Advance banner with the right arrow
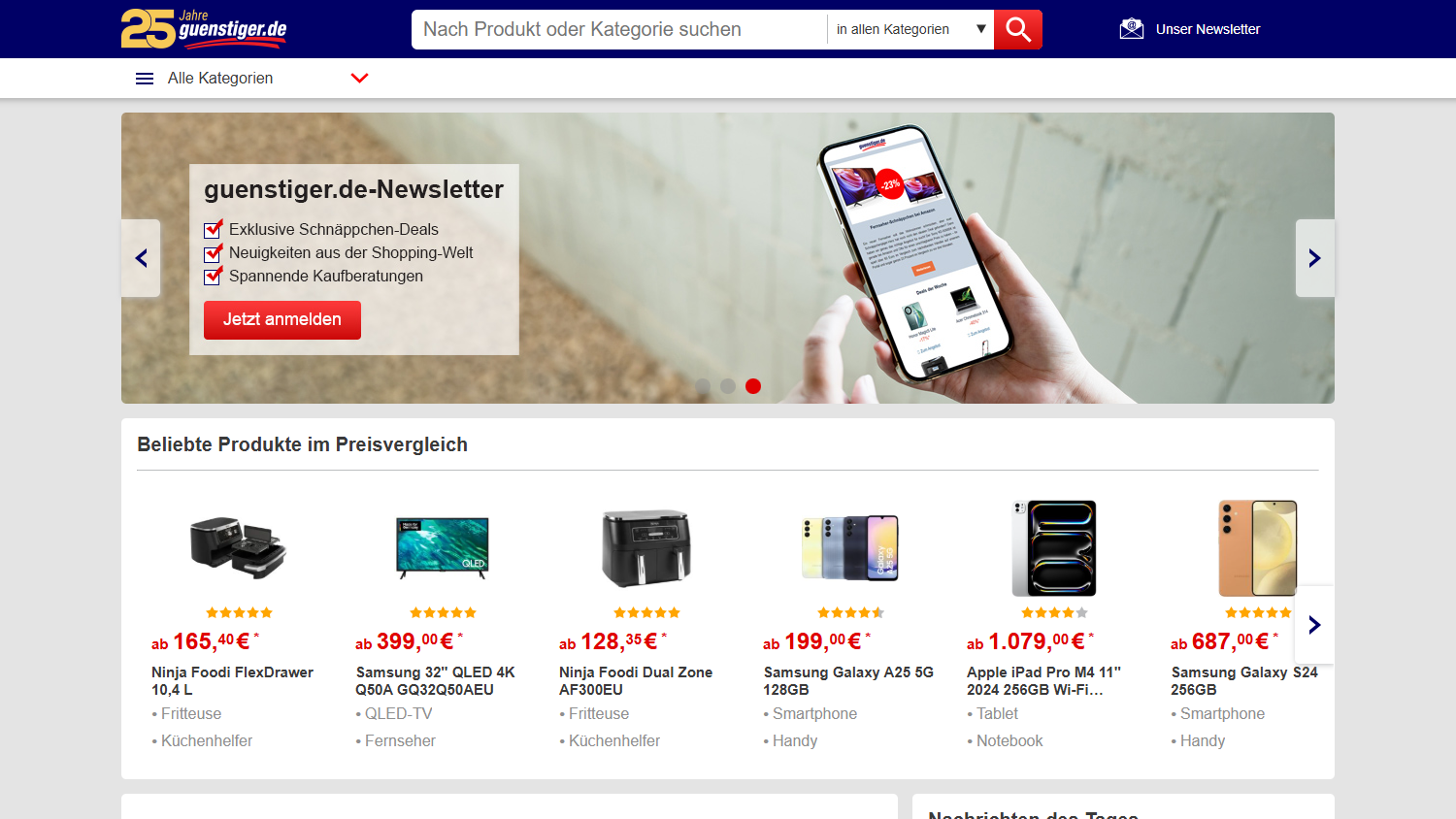The image size is (1456, 819). tap(1314, 258)
